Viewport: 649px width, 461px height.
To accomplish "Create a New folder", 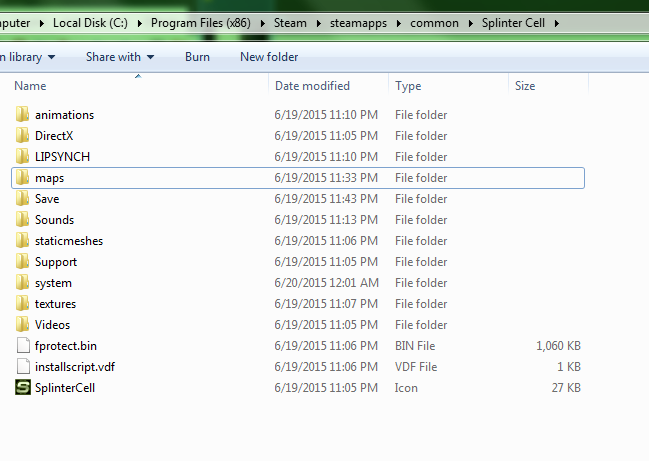I will (x=269, y=57).
